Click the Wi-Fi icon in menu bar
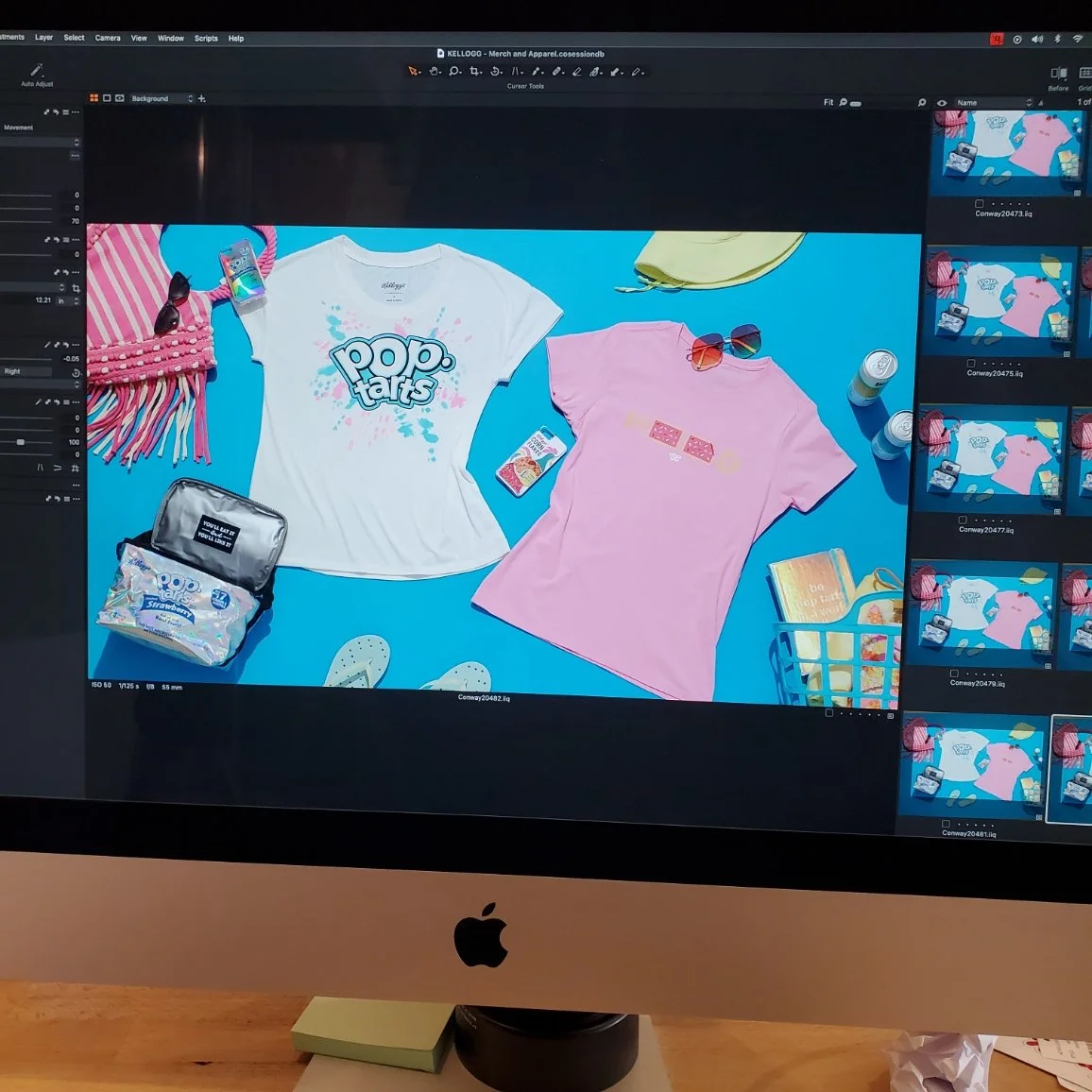 (x=1078, y=39)
